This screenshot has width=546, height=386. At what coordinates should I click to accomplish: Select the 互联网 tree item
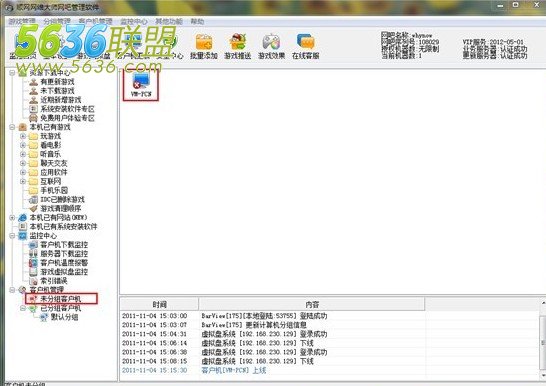(x=50, y=181)
